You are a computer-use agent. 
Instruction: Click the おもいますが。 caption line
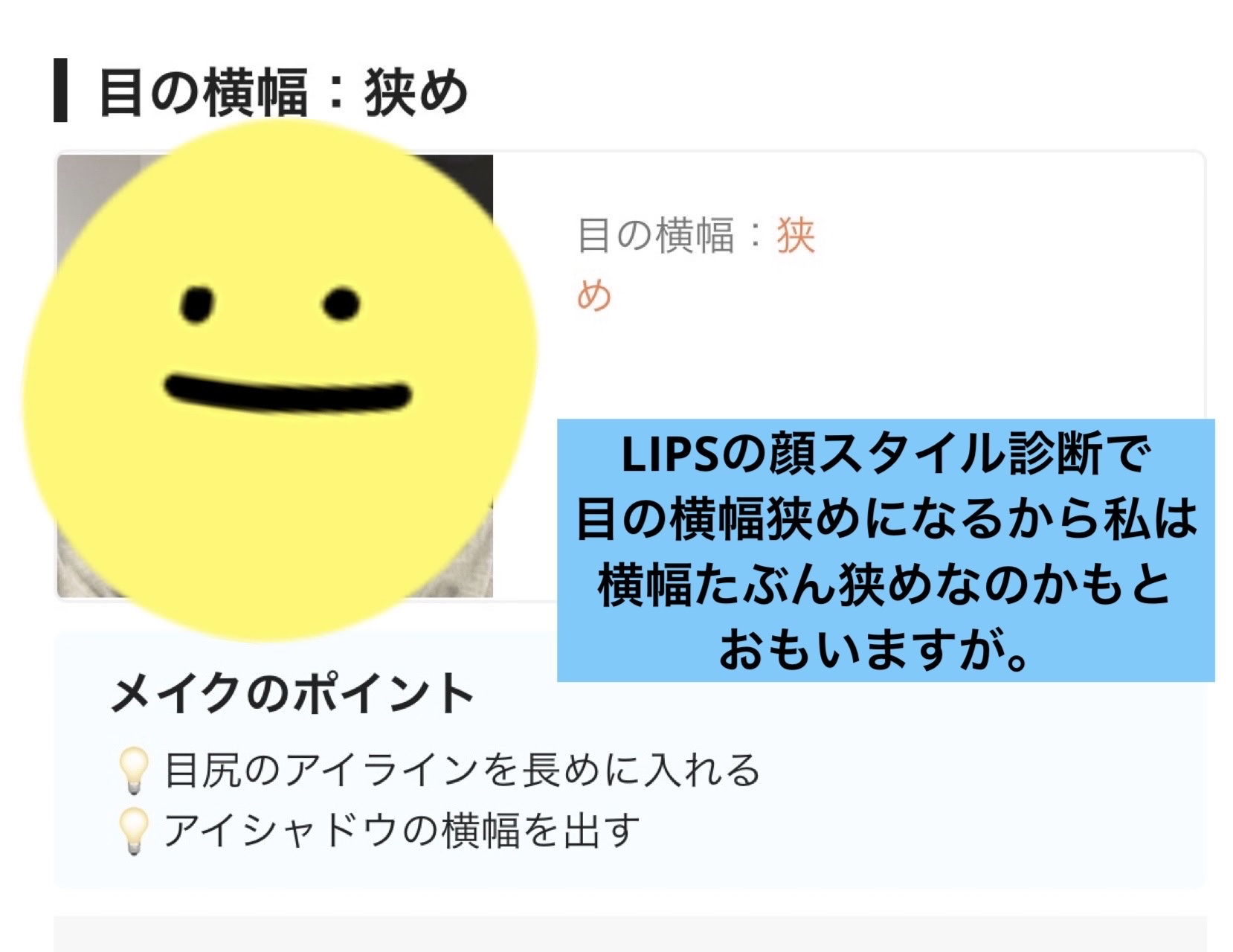click(x=875, y=649)
